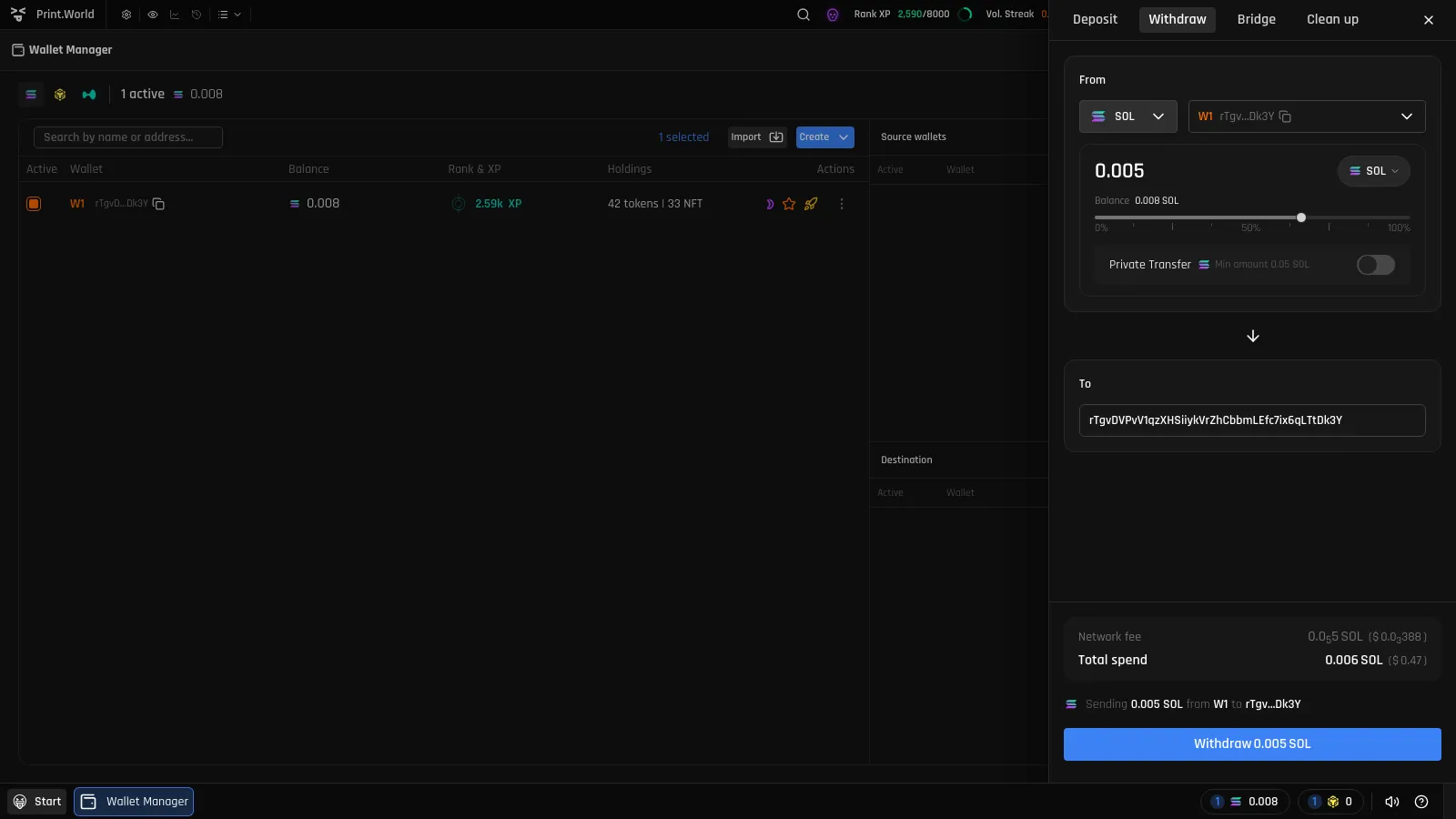
Task: Click the '2.59k XP' value
Action: 499,204
